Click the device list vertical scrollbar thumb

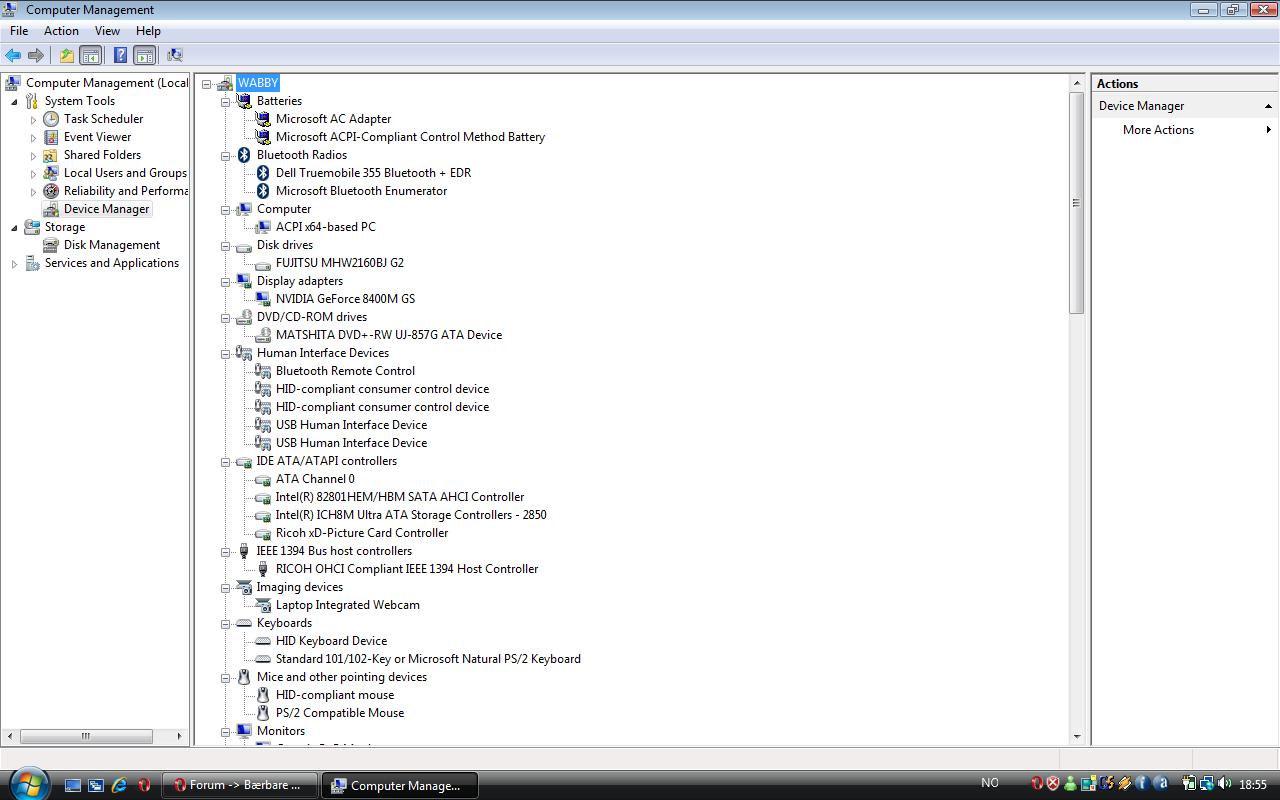(x=1077, y=203)
